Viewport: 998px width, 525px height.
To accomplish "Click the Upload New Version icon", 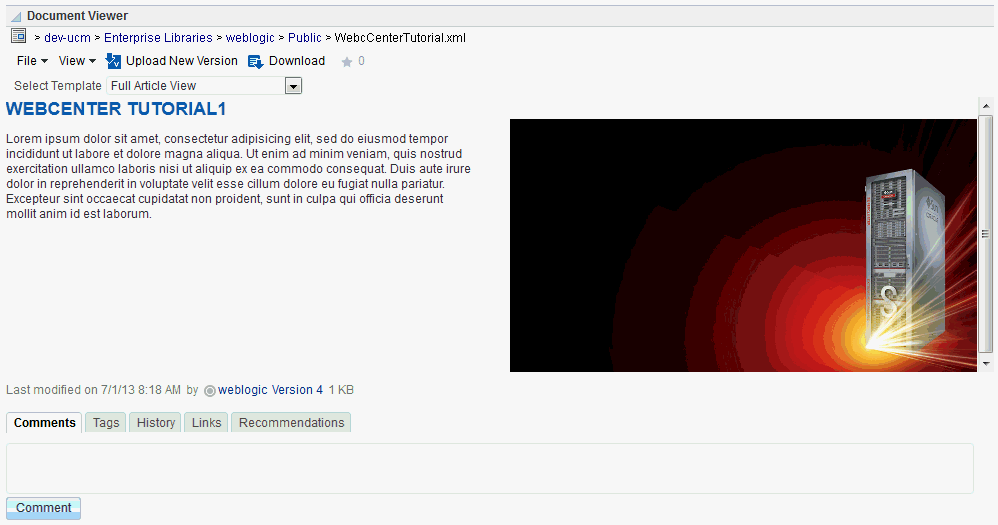I will pyautogui.click(x=113, y=61).
